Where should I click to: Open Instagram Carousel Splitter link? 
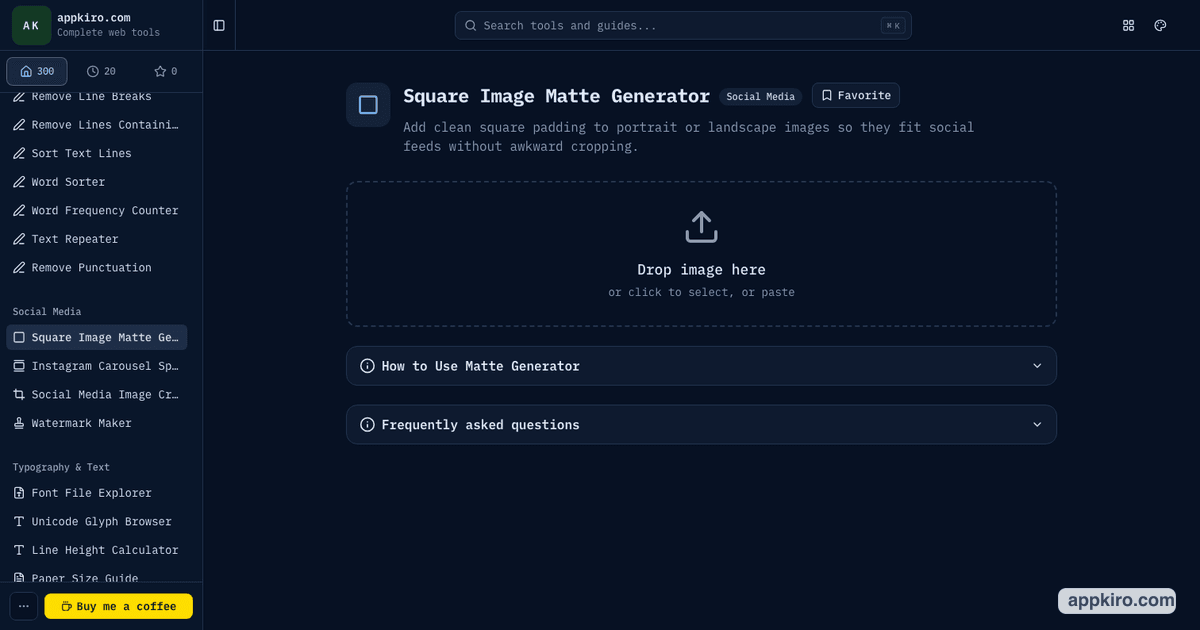point(97,366)
